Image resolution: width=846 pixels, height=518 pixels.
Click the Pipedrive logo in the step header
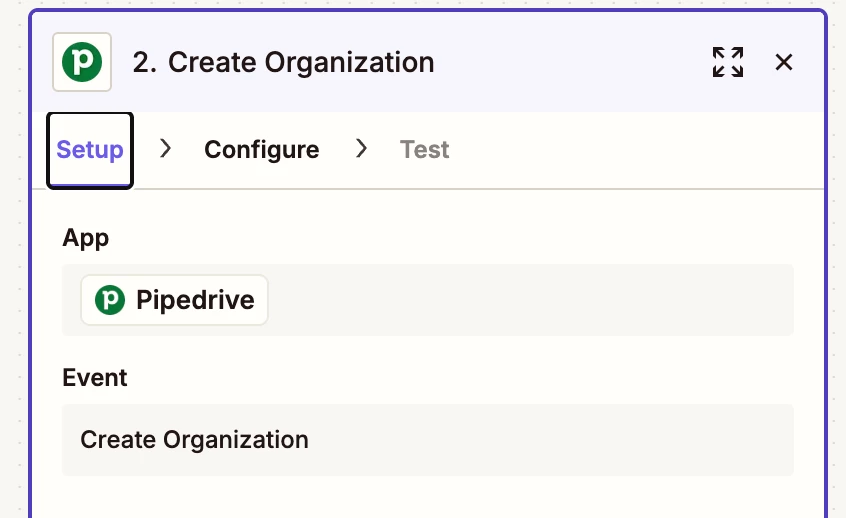pos(82,62)
